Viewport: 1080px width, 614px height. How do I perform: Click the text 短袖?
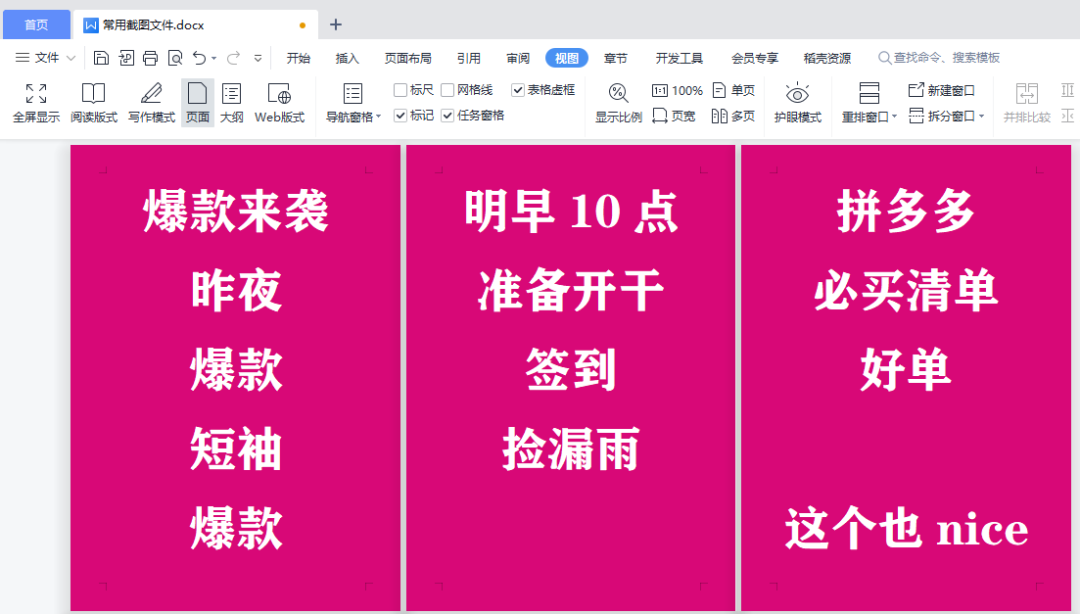pos(236,449)
